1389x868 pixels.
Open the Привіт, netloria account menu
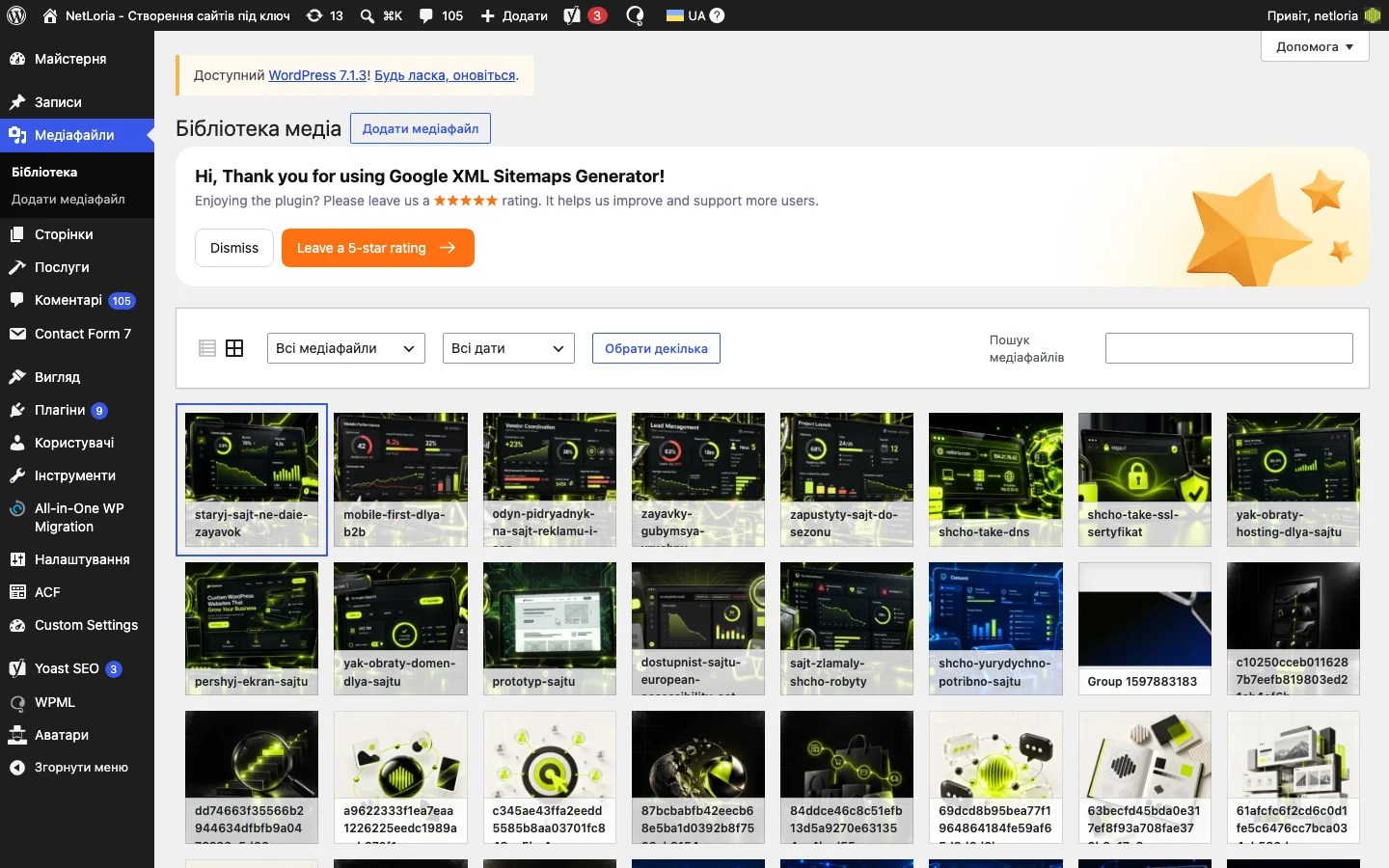[x=1324, y=15]
